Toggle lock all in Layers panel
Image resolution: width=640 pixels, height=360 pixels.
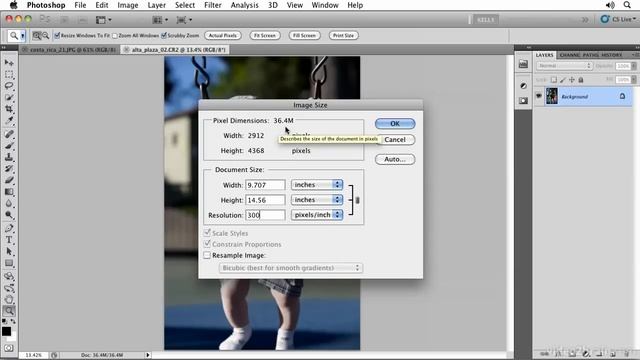click(x=581, y=80)
